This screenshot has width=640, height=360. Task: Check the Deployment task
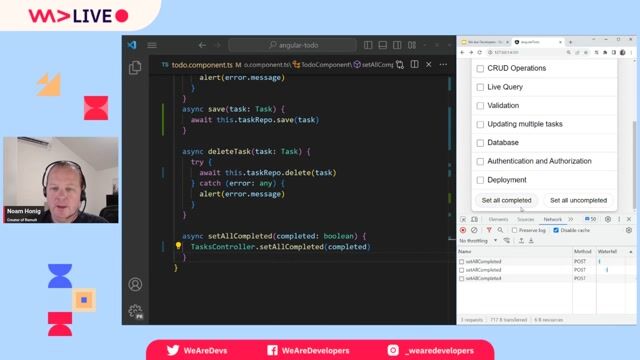tap(480, 180)
